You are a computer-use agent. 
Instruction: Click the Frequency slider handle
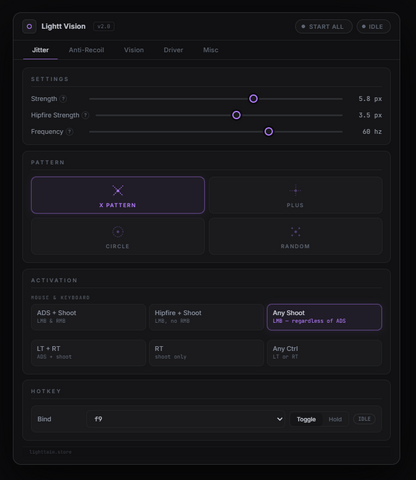point(269,132)
